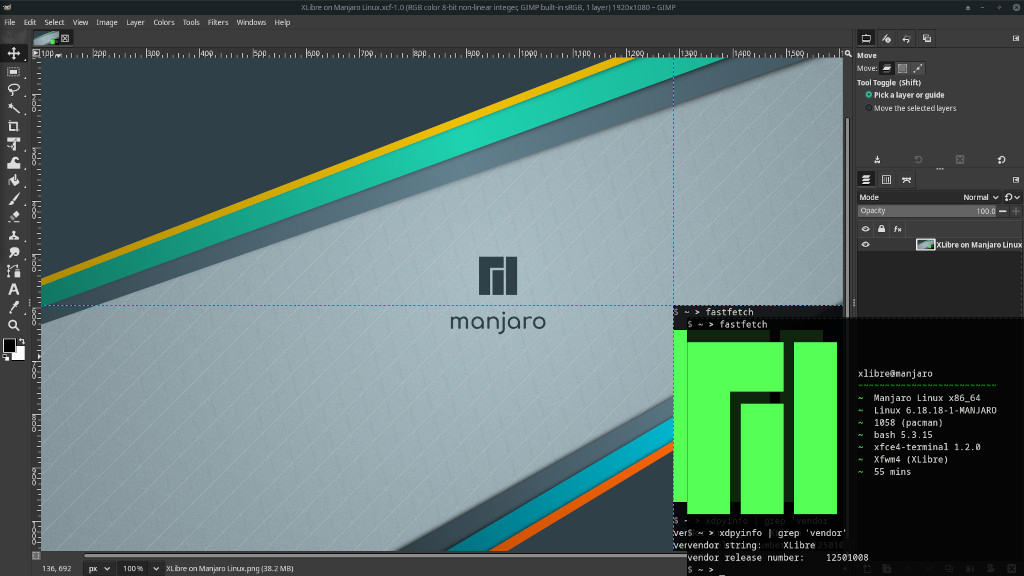
Task: Open the layer mode group switcher dropdown
Action: pyautogui.click(x=1012, y=197)
